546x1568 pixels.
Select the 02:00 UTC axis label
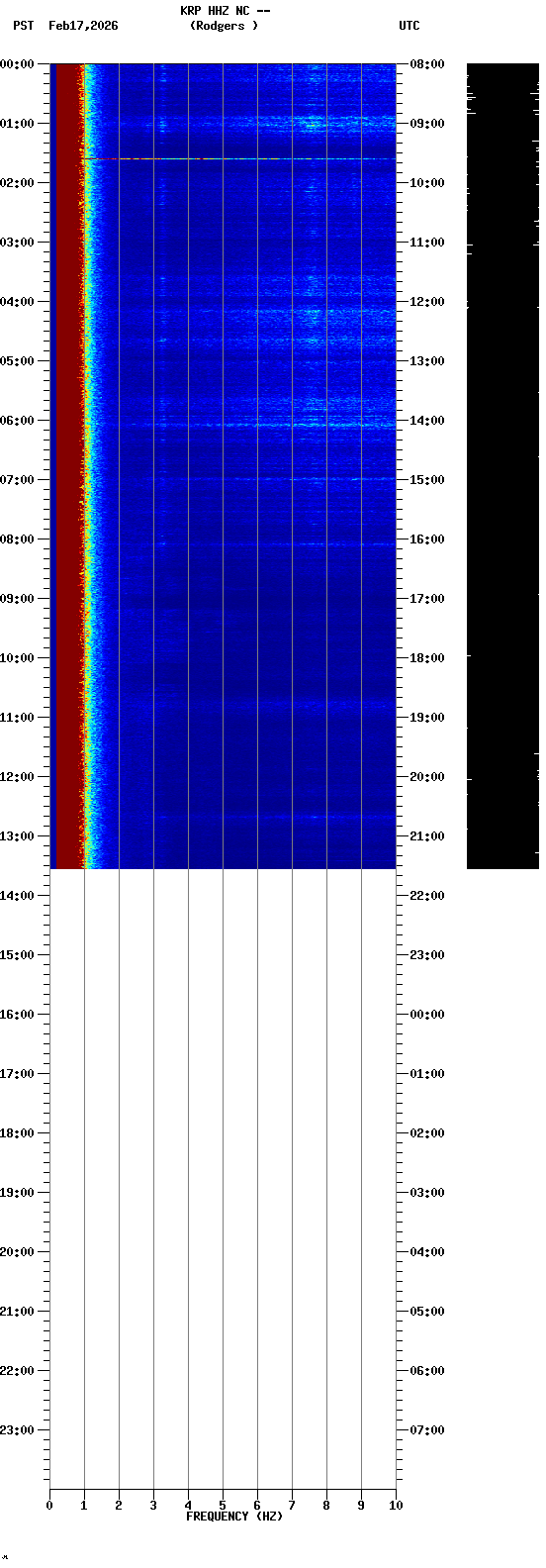427,1133
